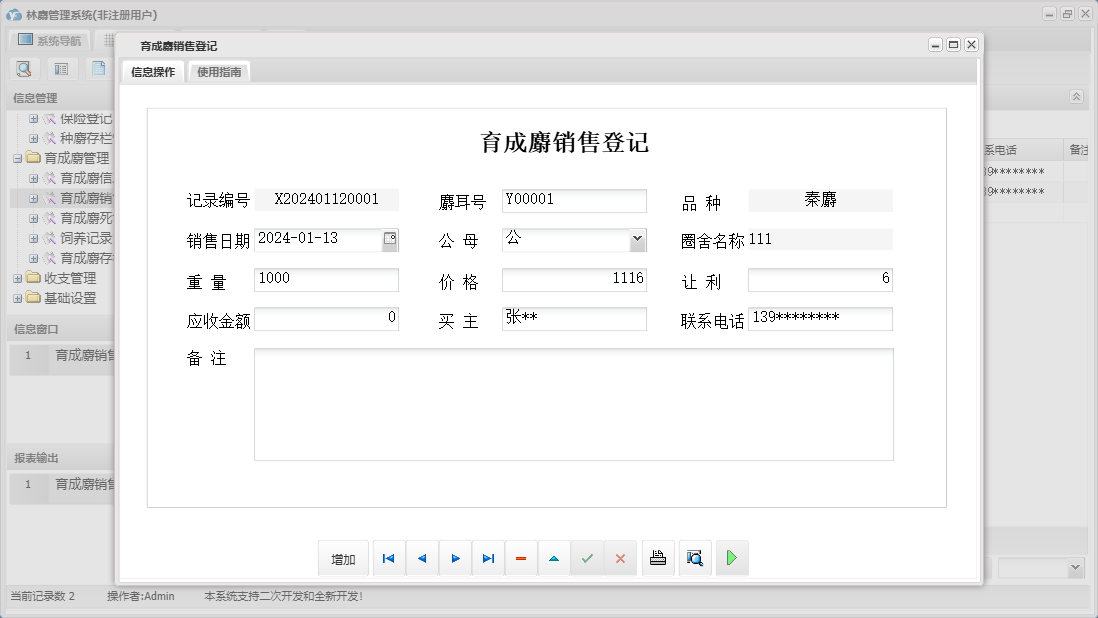The image size is (1098, 618).
Task: Click the 系统导航 navigation button
Action: (50, 39)
